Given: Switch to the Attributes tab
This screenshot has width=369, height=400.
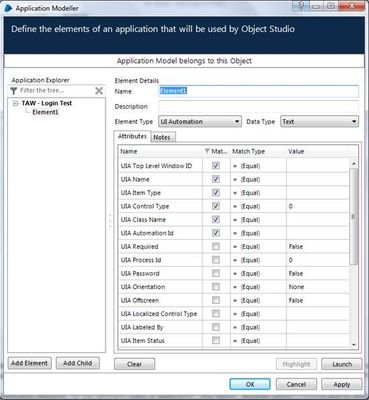Looking at the screenshot, I should (132, 136).
